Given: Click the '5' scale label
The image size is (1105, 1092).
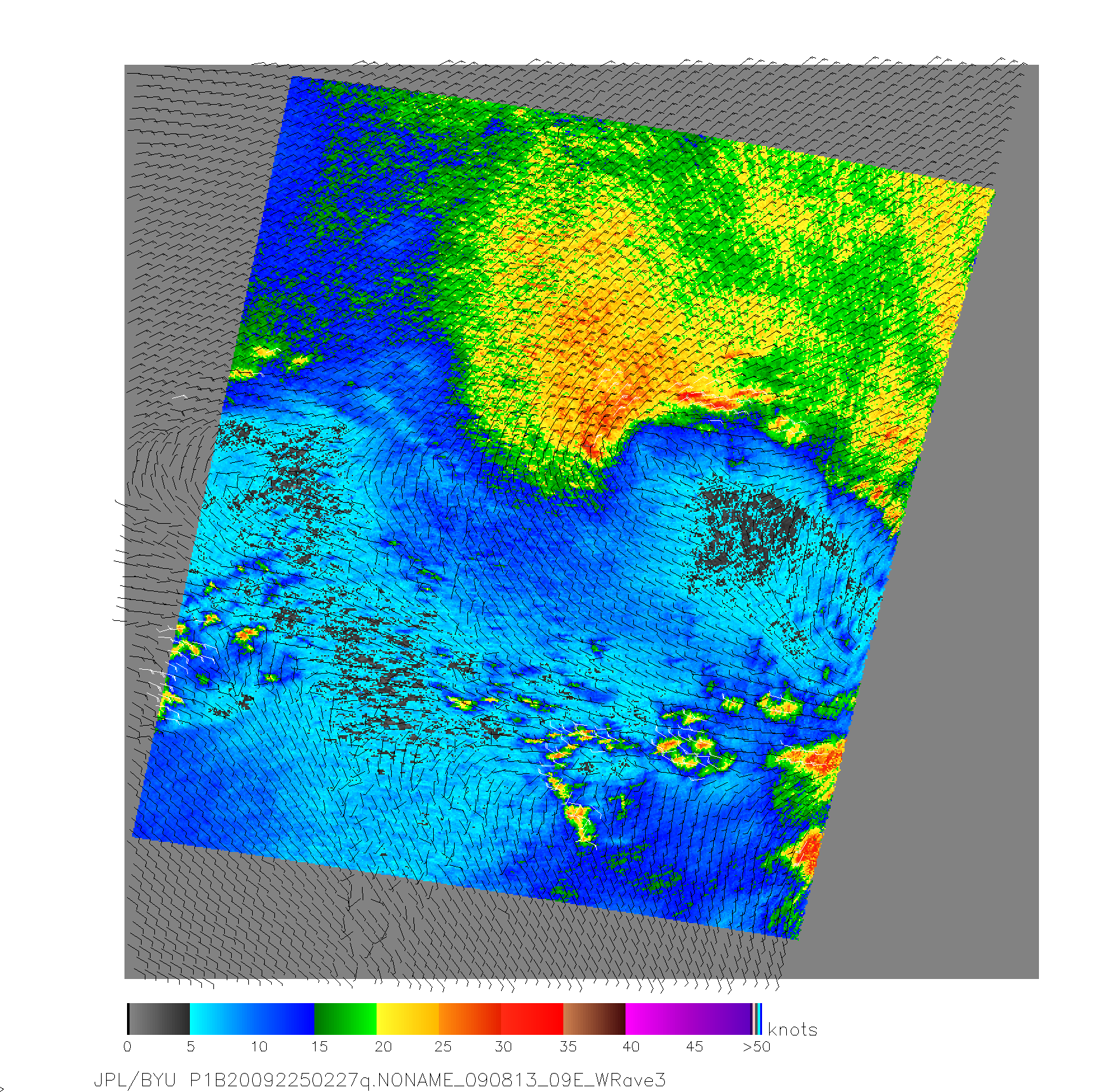Looking at the screenshot, I should (191, 1046).
